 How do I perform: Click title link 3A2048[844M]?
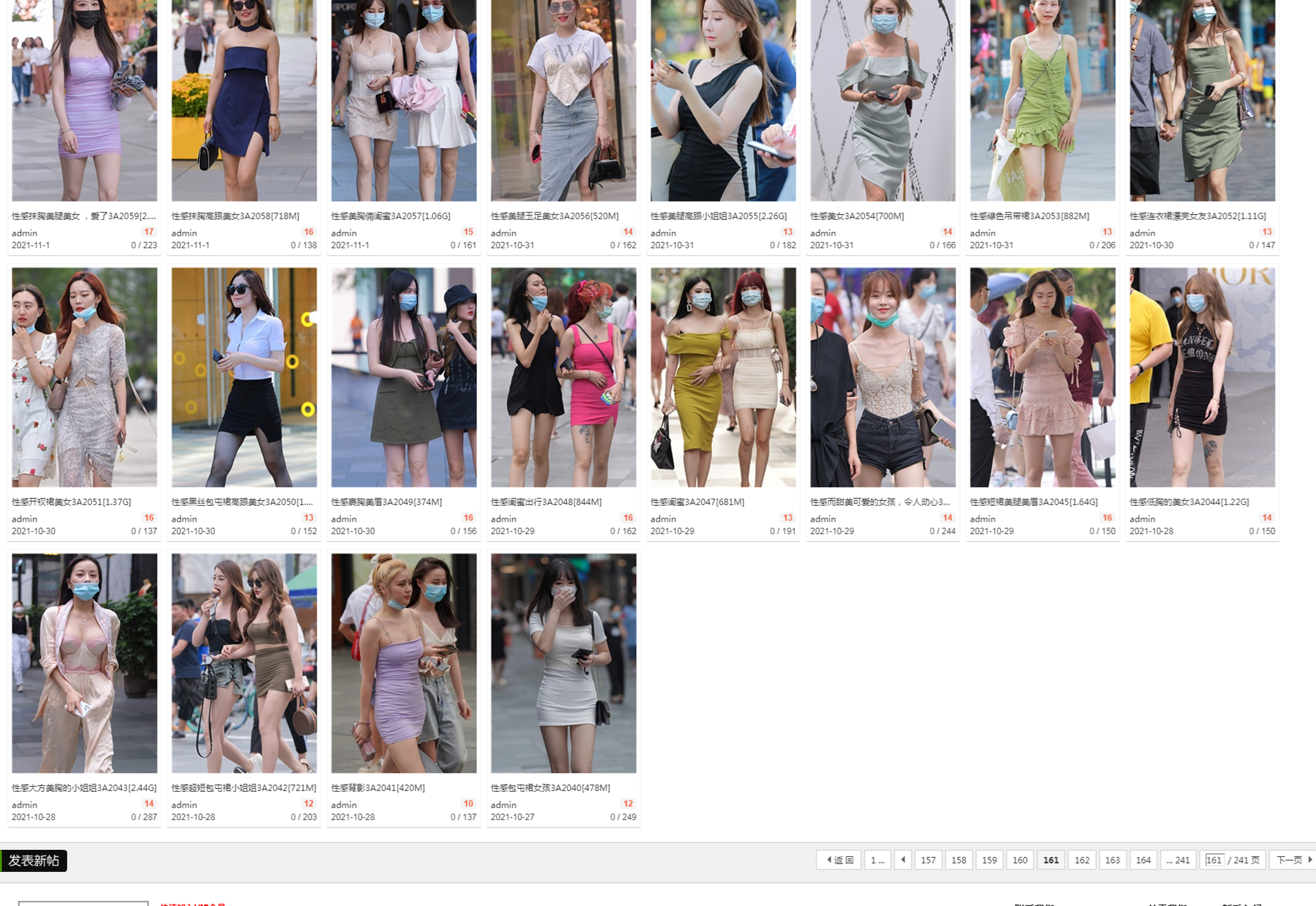tap(547, 502)
